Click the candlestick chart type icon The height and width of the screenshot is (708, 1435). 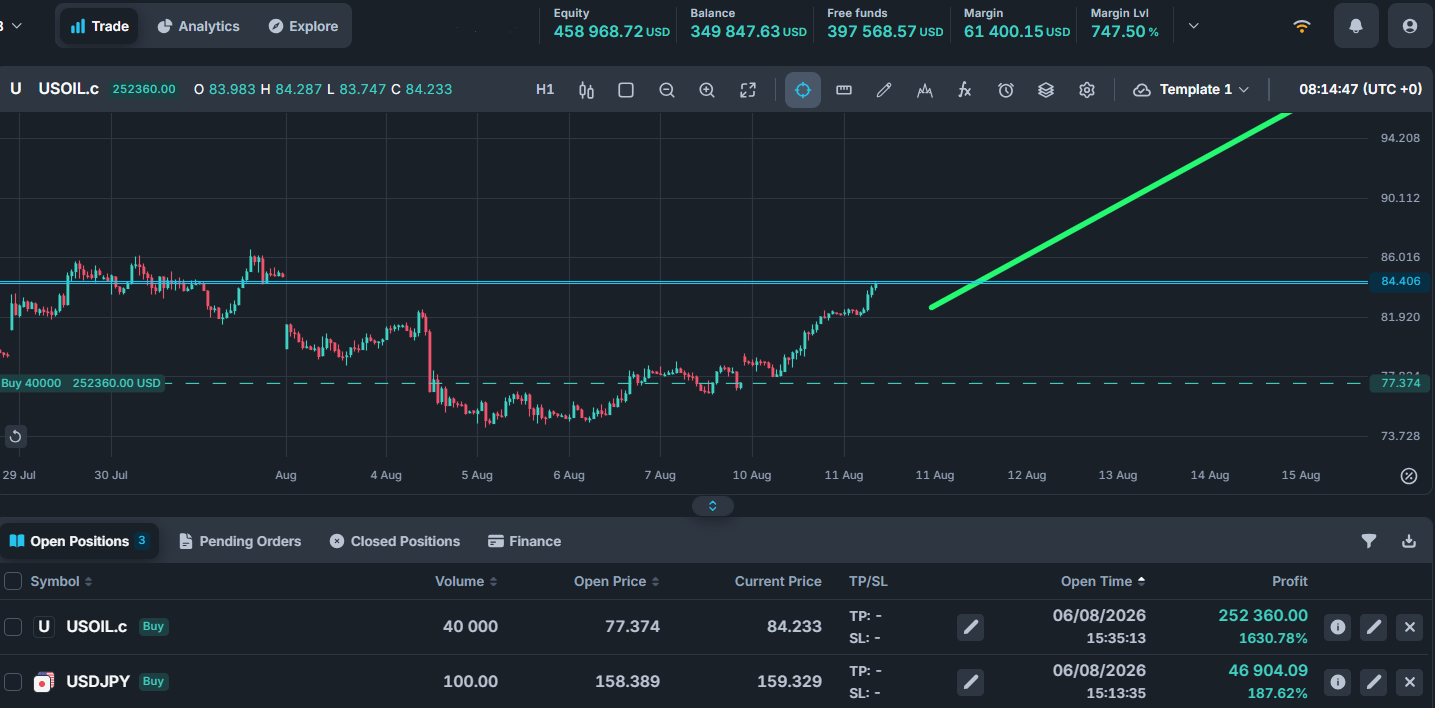pyautogui.click(x=586, y=90)
